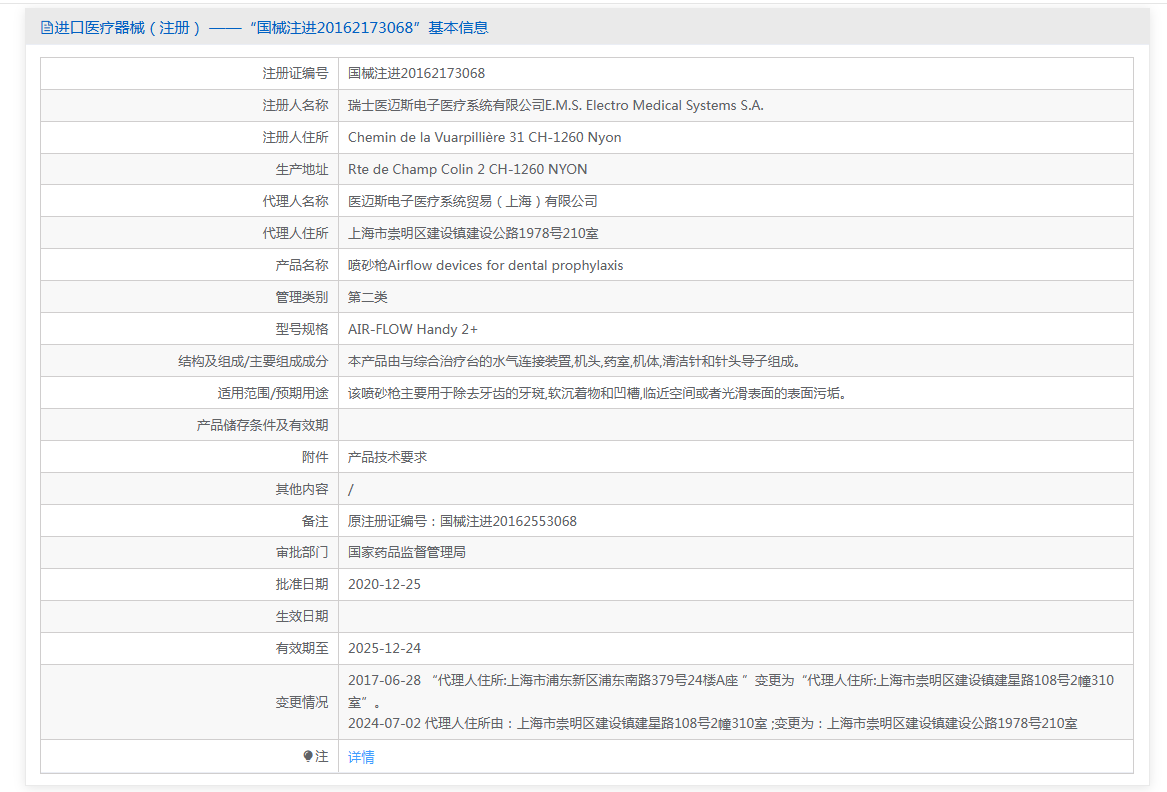The width and height of the screenshot is (1167, 792).
Task: Click the 生效日期 row label
Action: [301, 616]
